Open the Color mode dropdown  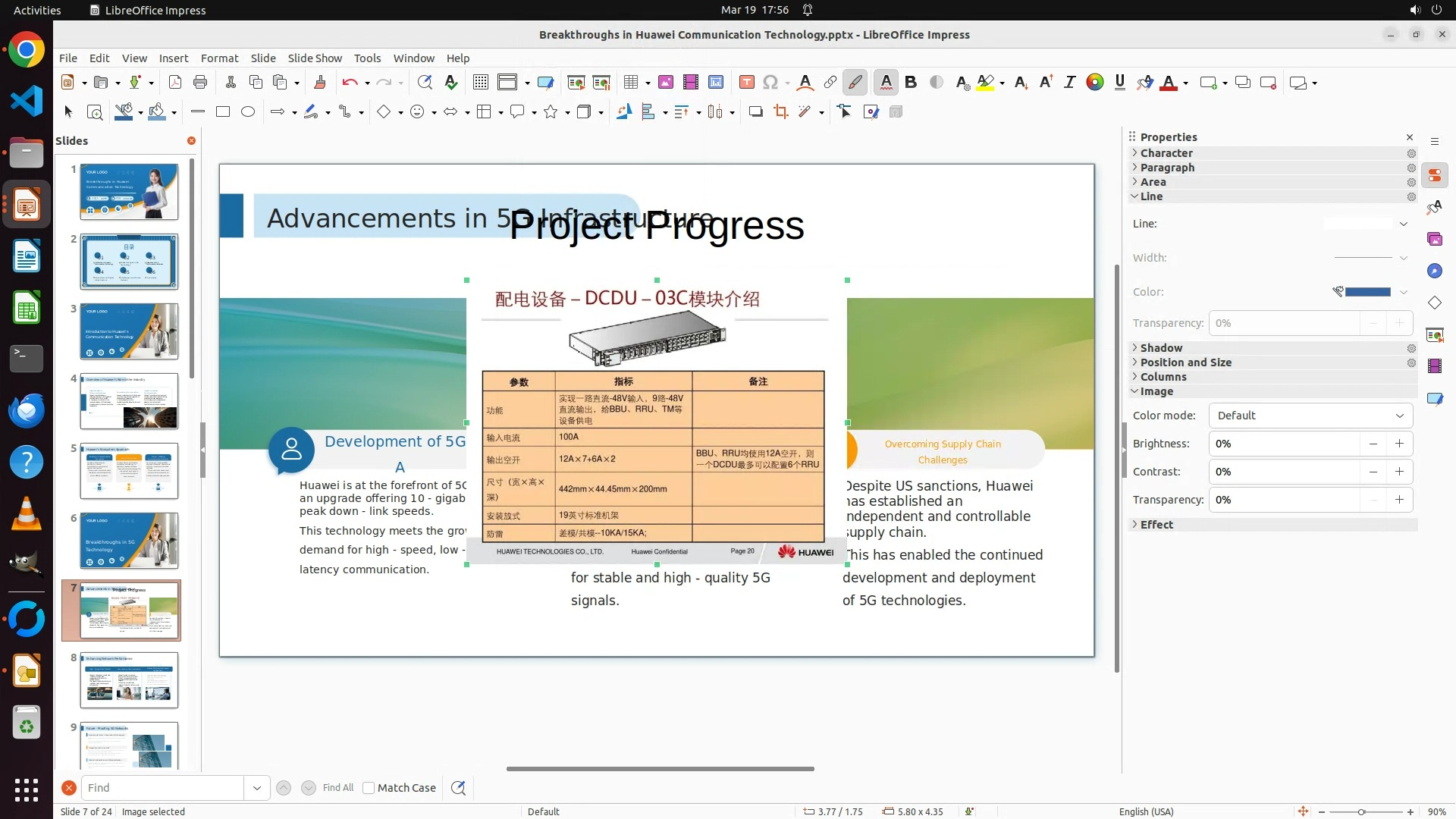[x=1310, y=416]
